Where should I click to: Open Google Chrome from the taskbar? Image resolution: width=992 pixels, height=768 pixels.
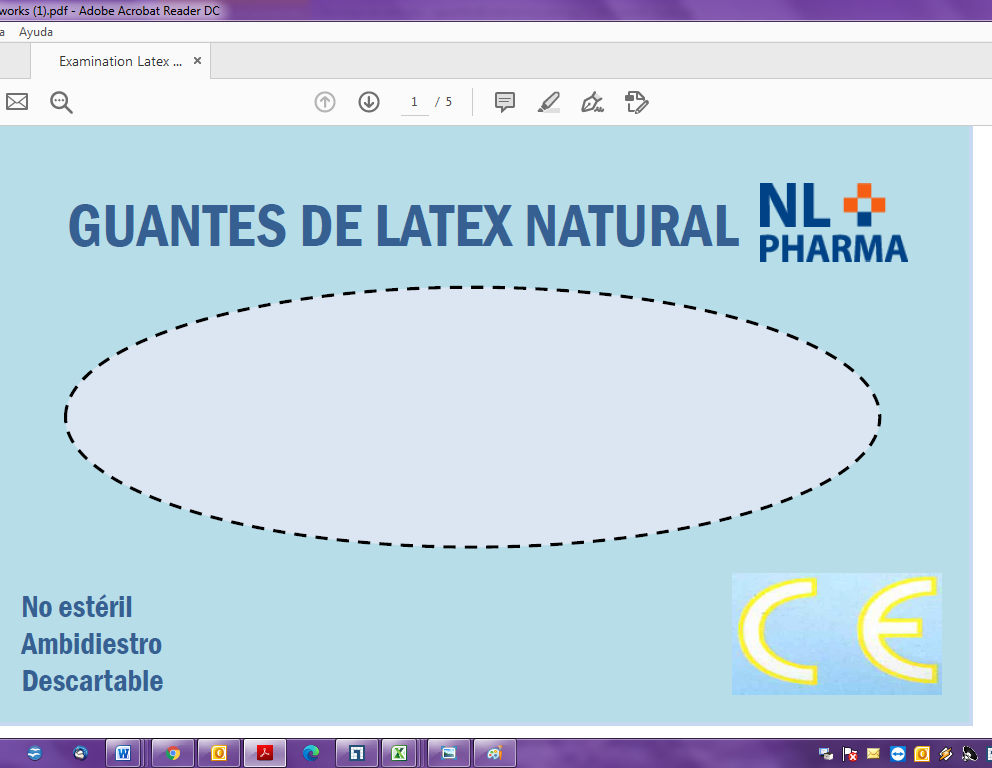(x=173, y=753)
